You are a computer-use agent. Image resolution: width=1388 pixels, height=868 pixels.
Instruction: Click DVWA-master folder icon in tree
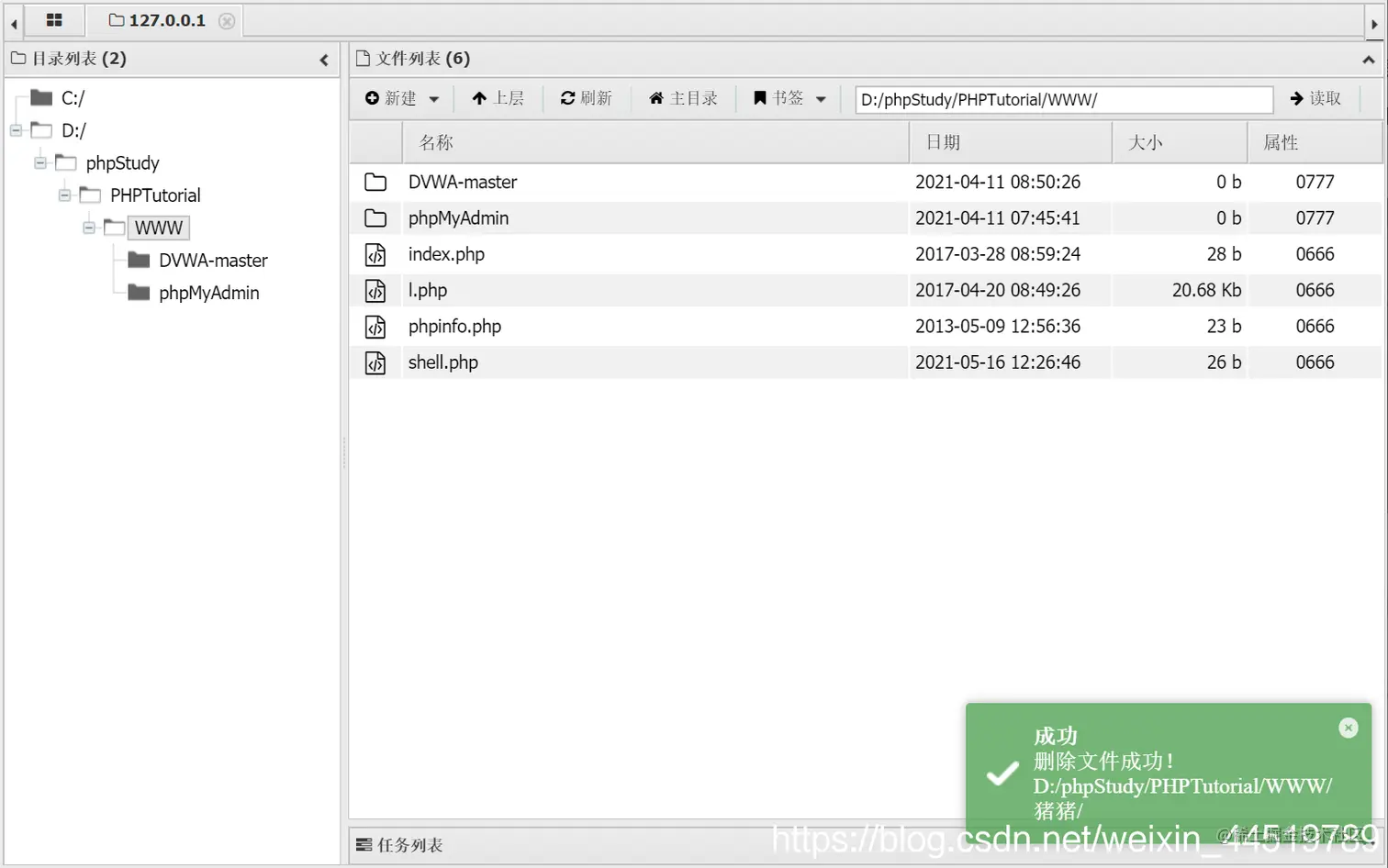139,260
